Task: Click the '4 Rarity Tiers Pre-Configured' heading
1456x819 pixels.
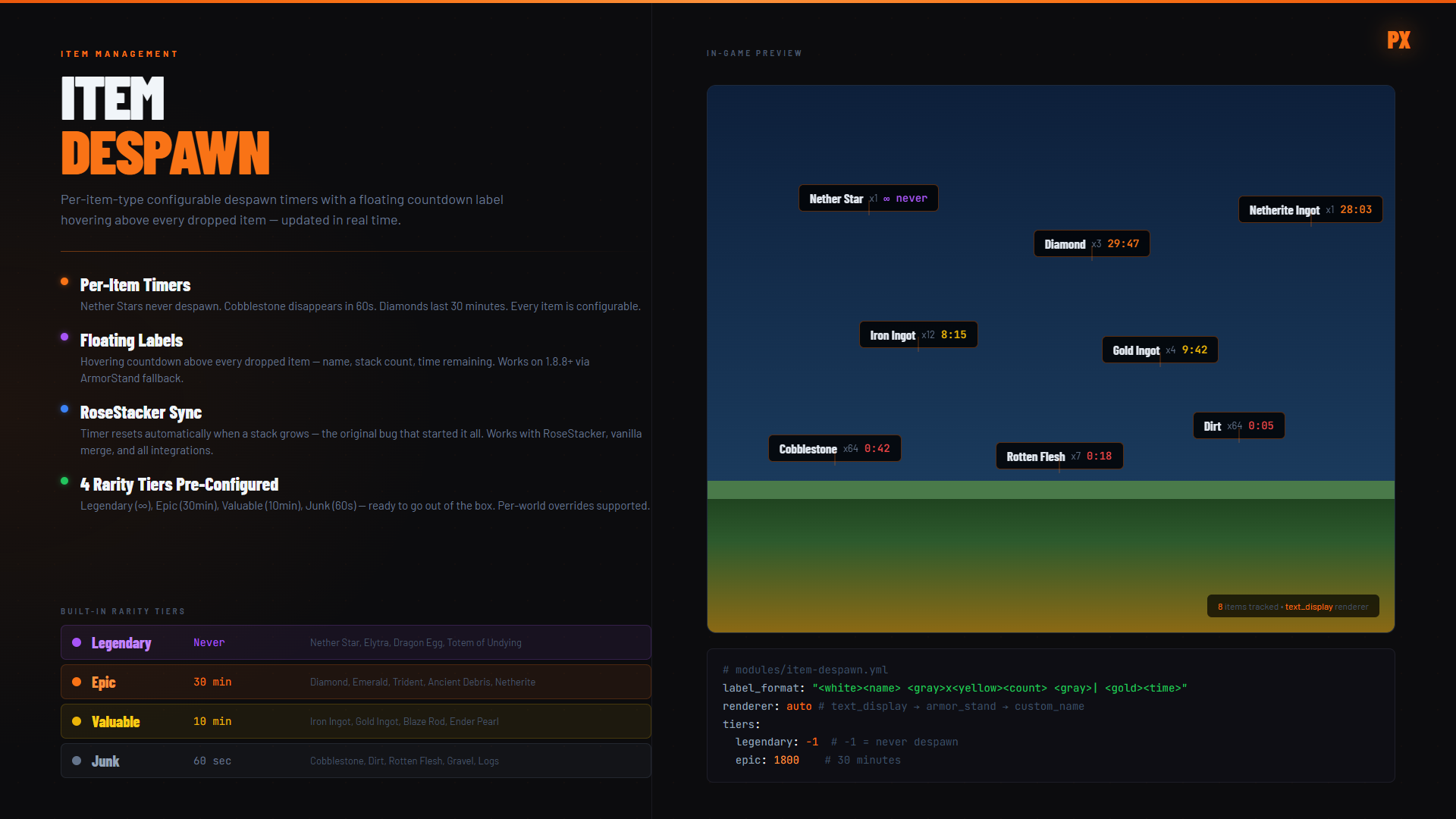Action: point(179,485)
